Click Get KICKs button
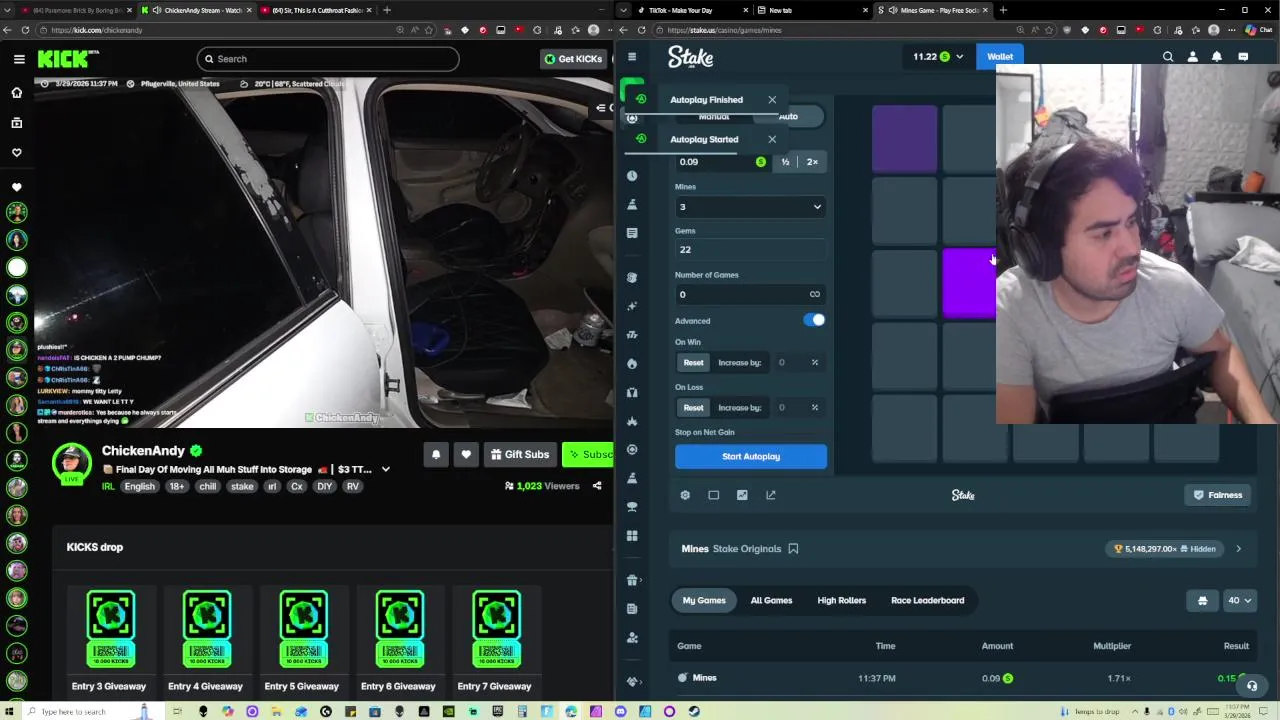Screen dimensions: 1280x720 click(x=573, y=59)
